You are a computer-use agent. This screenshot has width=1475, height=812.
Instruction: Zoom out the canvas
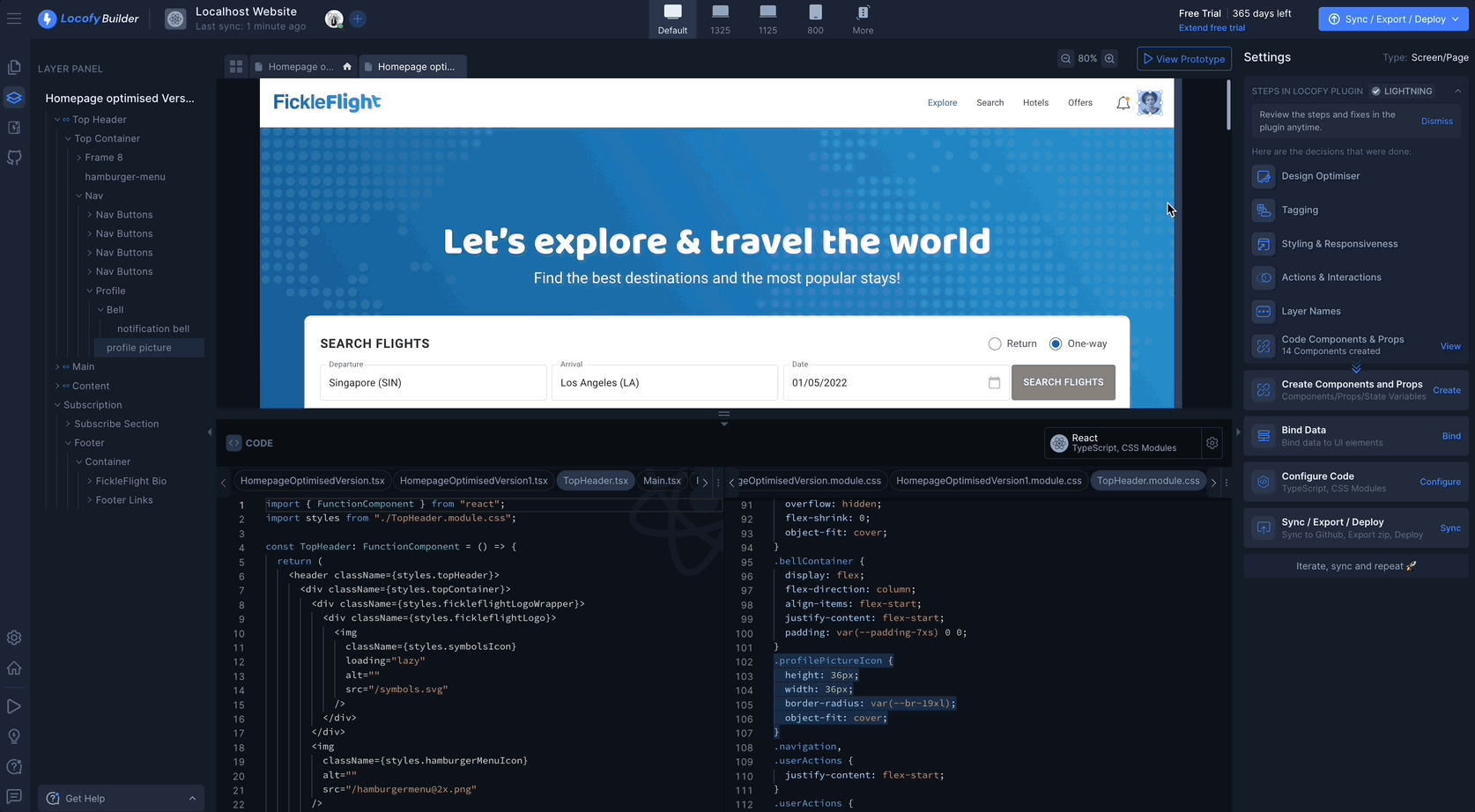(1066, 59)
